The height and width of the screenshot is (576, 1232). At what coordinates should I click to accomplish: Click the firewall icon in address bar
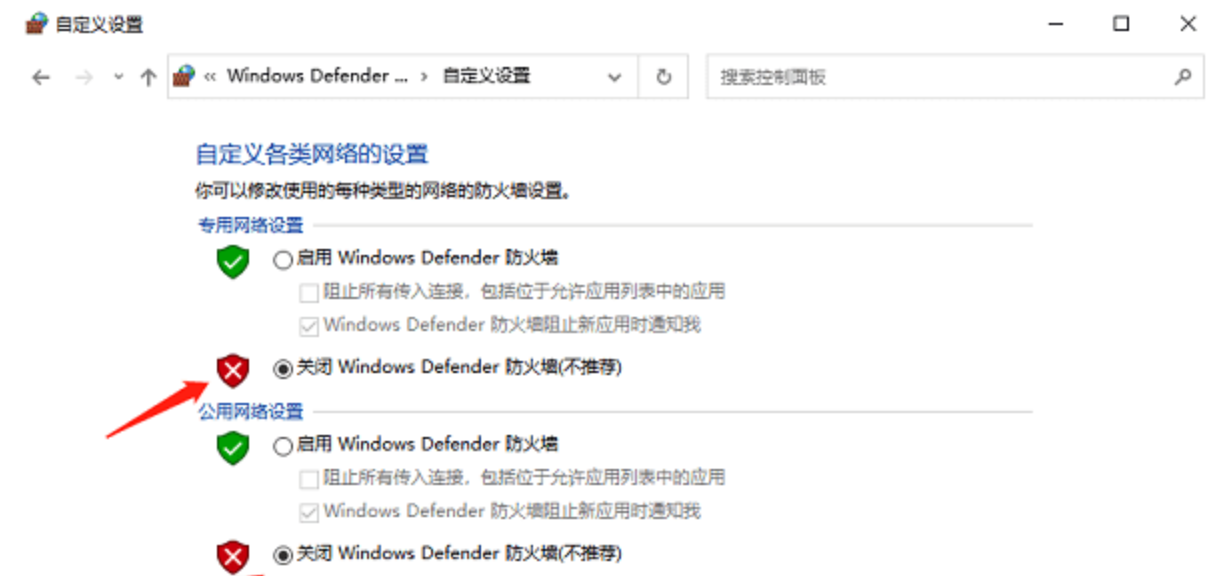pyautogui.click(x=184, y=76)
